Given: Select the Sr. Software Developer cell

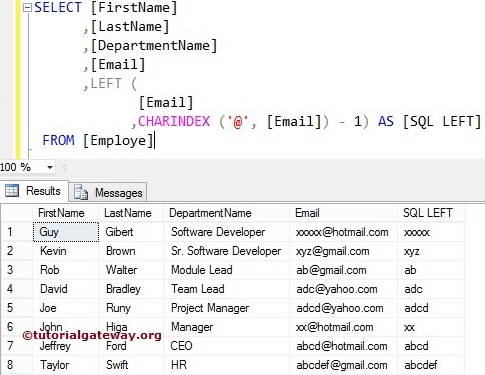Looking at the screenshot, I should [227, 251].
